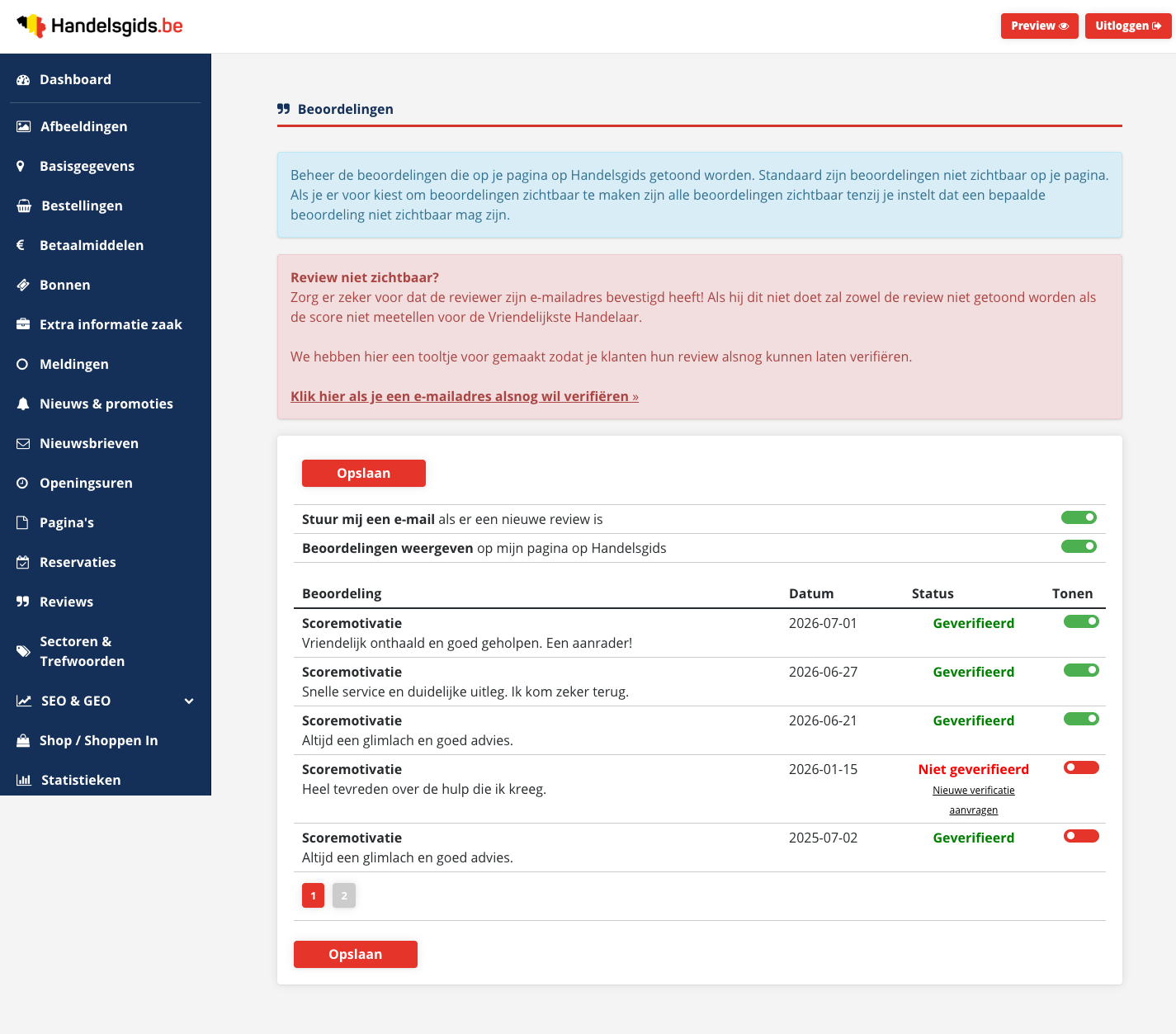The width and height of the screenshot is (1176, 1034).
Task: Click the Handelsgids.be logo
Action: (x=100, y=26)
